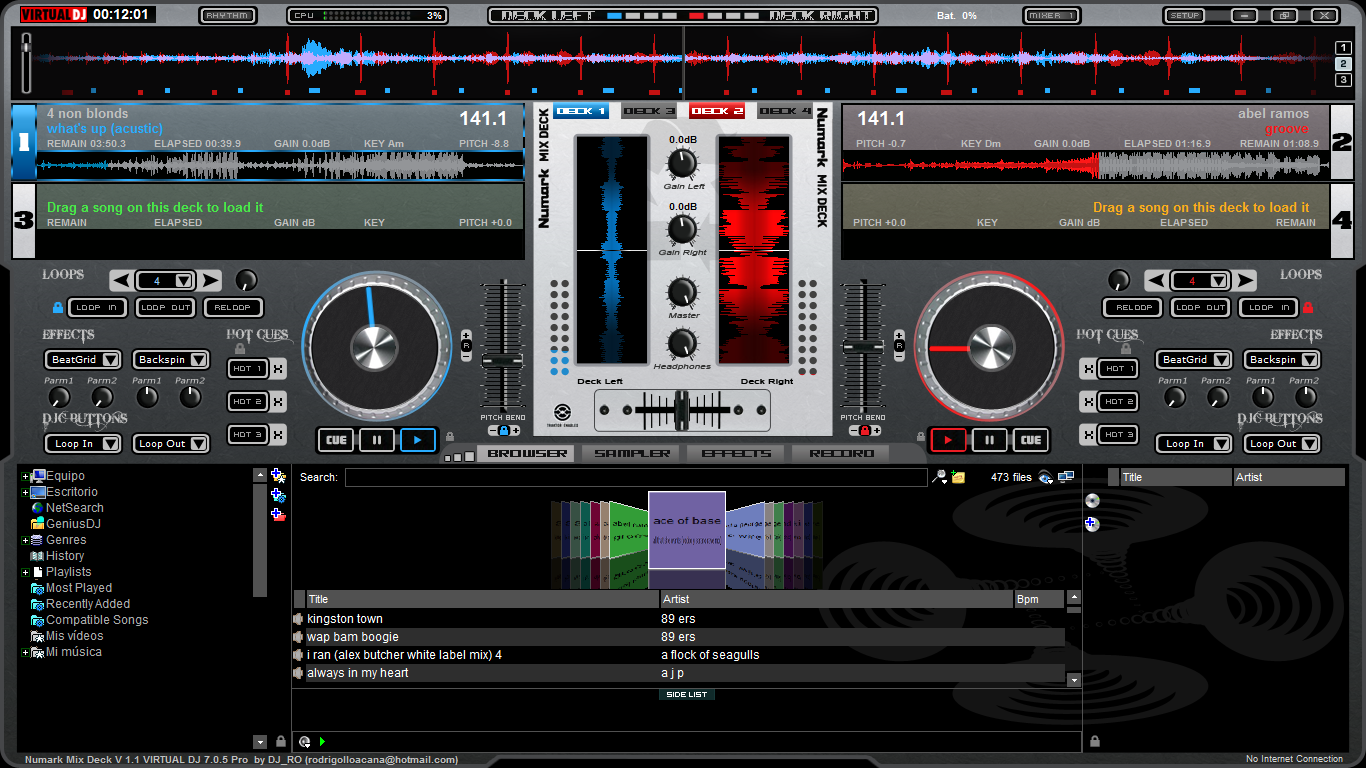Hit the CUE button on right deck

[x=1030, y=440]
